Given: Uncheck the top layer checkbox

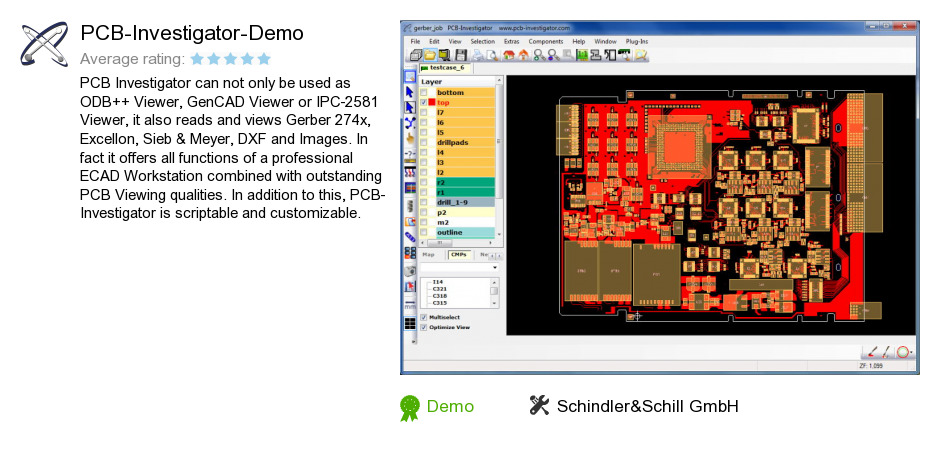Looking at the screenshot, I should click(423, 103).
